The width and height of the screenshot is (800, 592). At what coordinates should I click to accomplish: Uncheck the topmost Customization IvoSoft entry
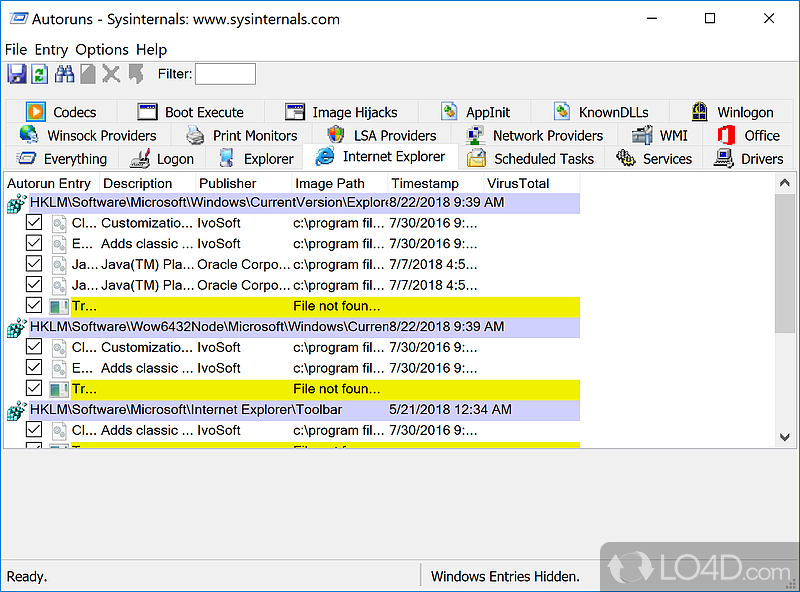pos(34,223)
